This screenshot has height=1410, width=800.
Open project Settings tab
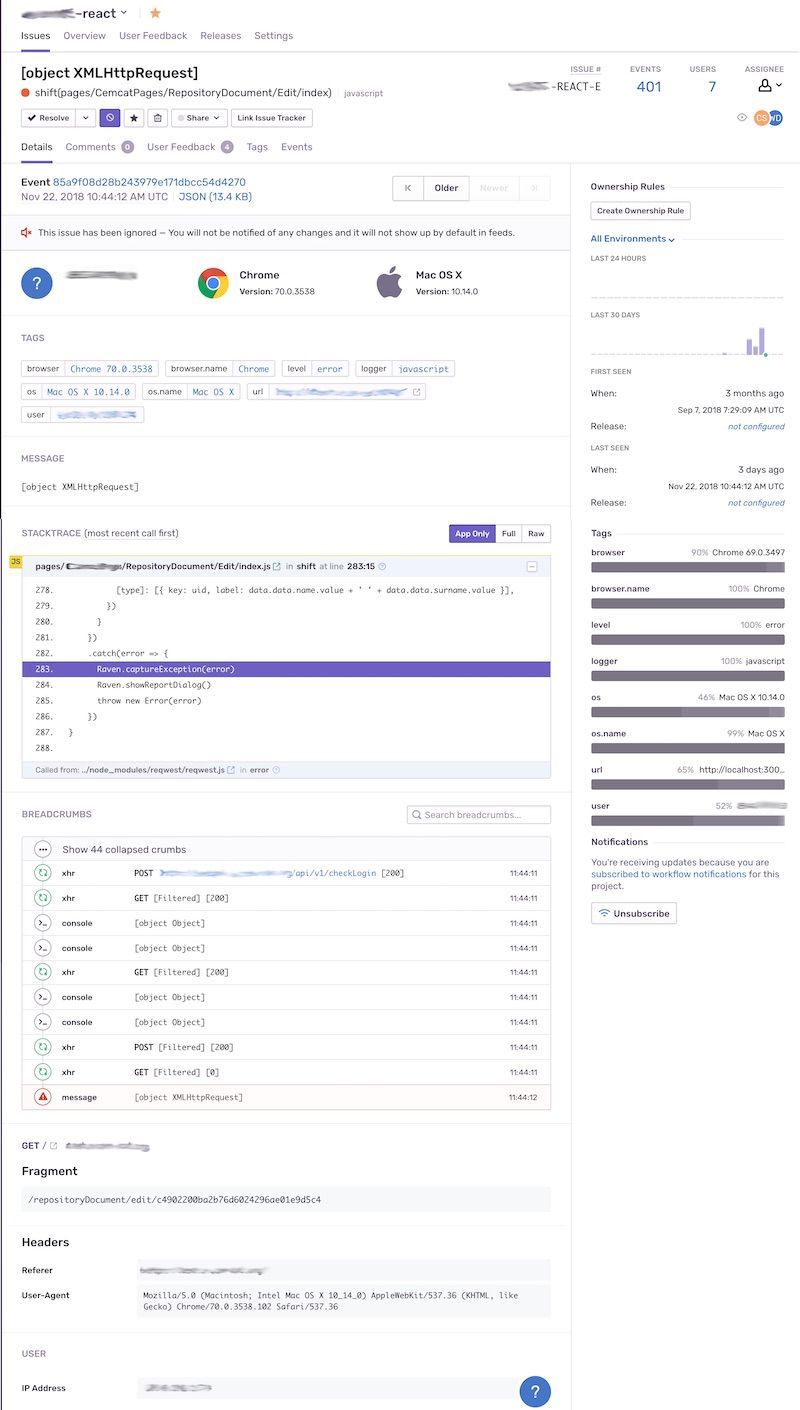(x=274, y=35)
